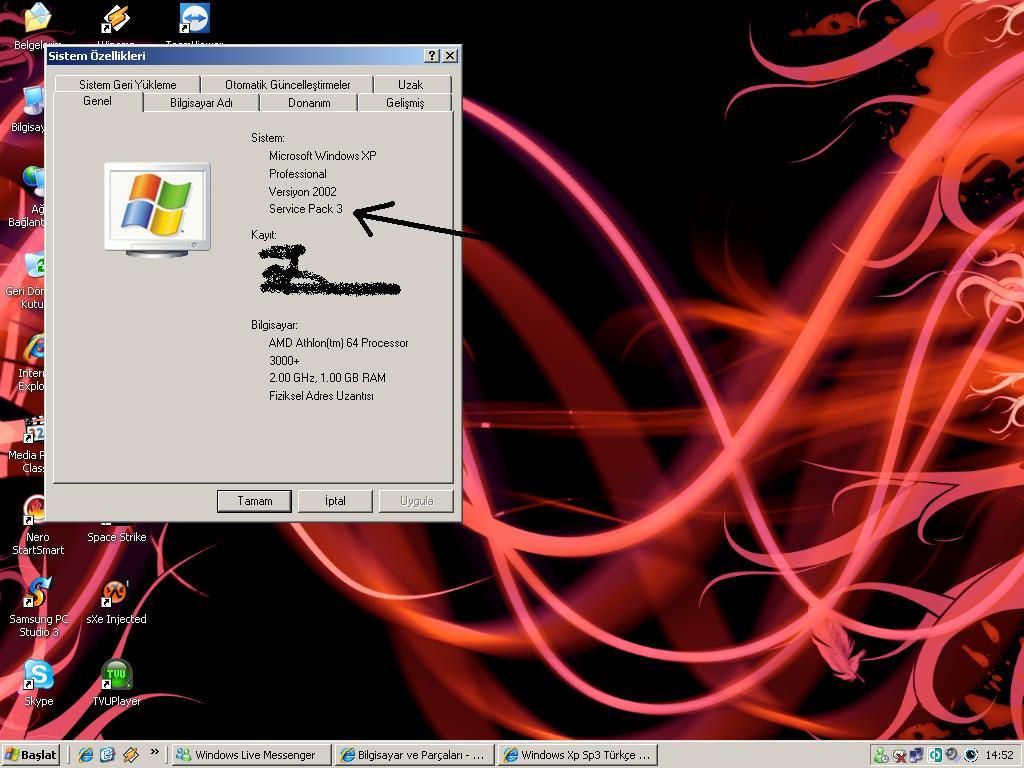Click the "2.00 GHz, 1.00 GB RAM" text
This screenshot has width=1024, height=768.
(x=327, y=377)
